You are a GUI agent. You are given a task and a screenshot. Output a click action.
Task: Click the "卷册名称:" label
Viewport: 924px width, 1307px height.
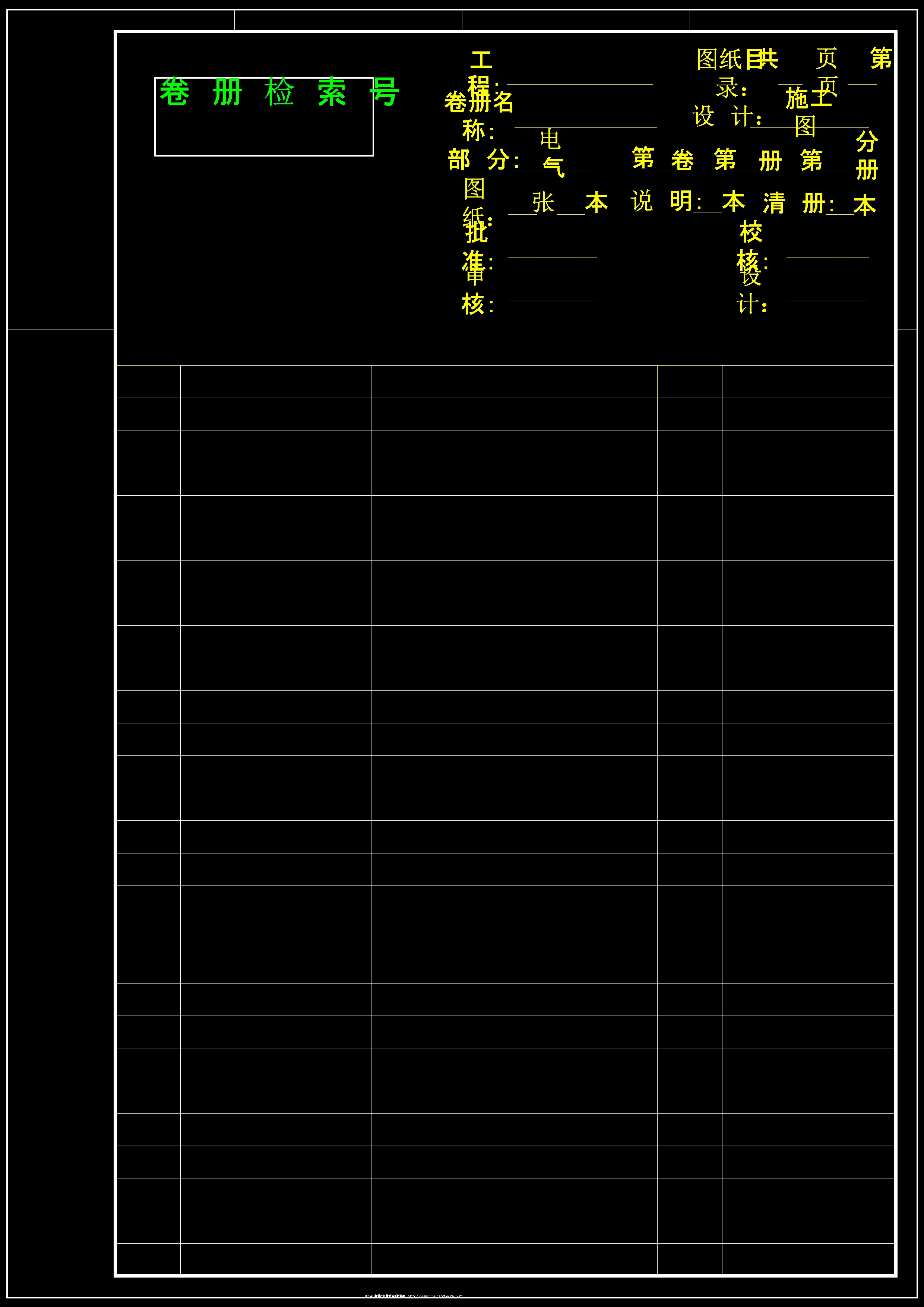478,117
